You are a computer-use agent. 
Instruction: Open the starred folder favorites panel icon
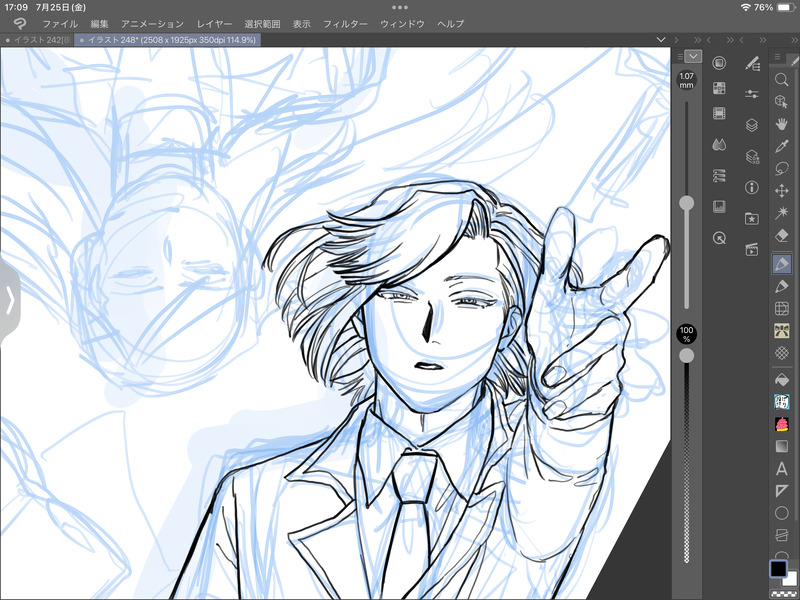point(752,219)
